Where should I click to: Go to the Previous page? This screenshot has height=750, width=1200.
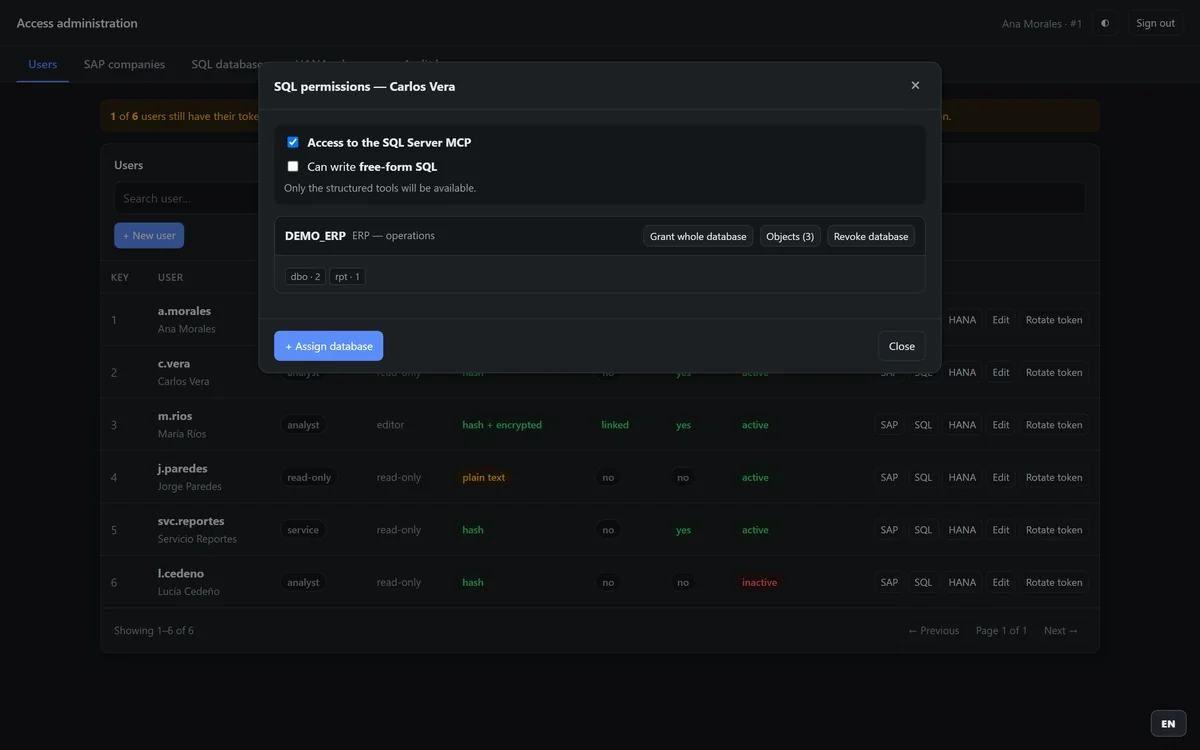click(933, 631)
